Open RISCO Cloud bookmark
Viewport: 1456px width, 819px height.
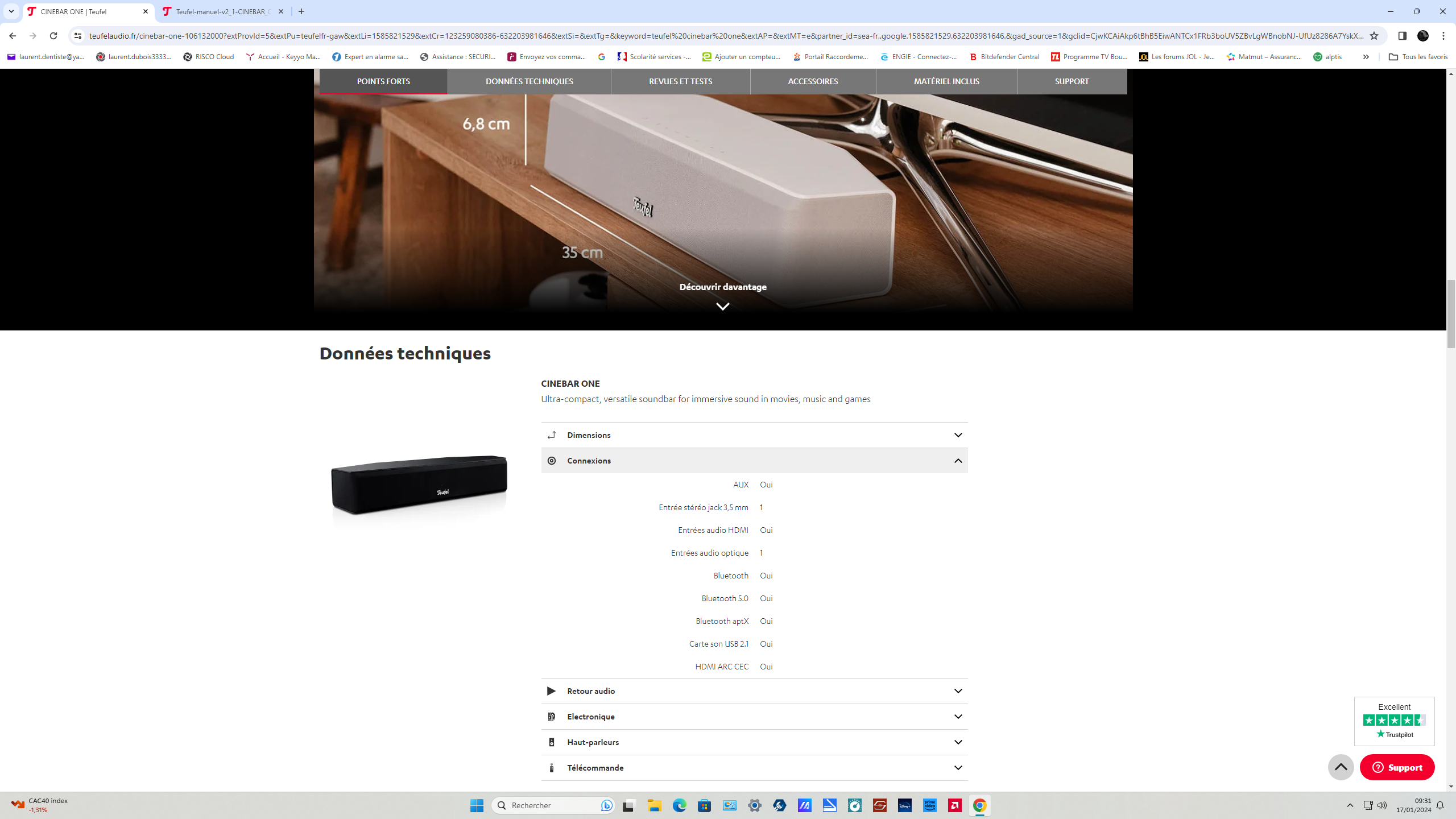[x=209, y=57]
